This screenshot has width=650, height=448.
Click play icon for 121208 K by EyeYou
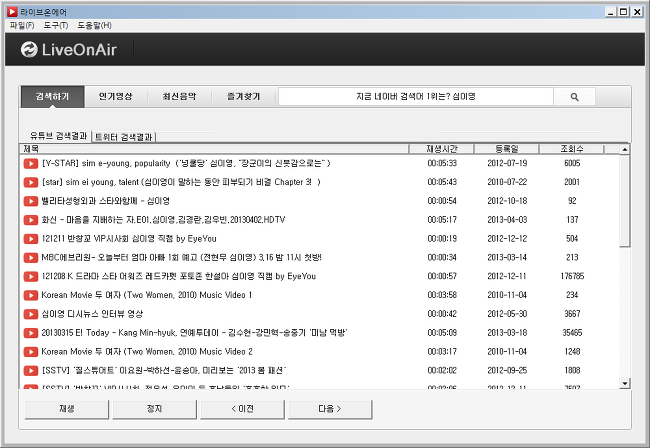pos(31,276)
